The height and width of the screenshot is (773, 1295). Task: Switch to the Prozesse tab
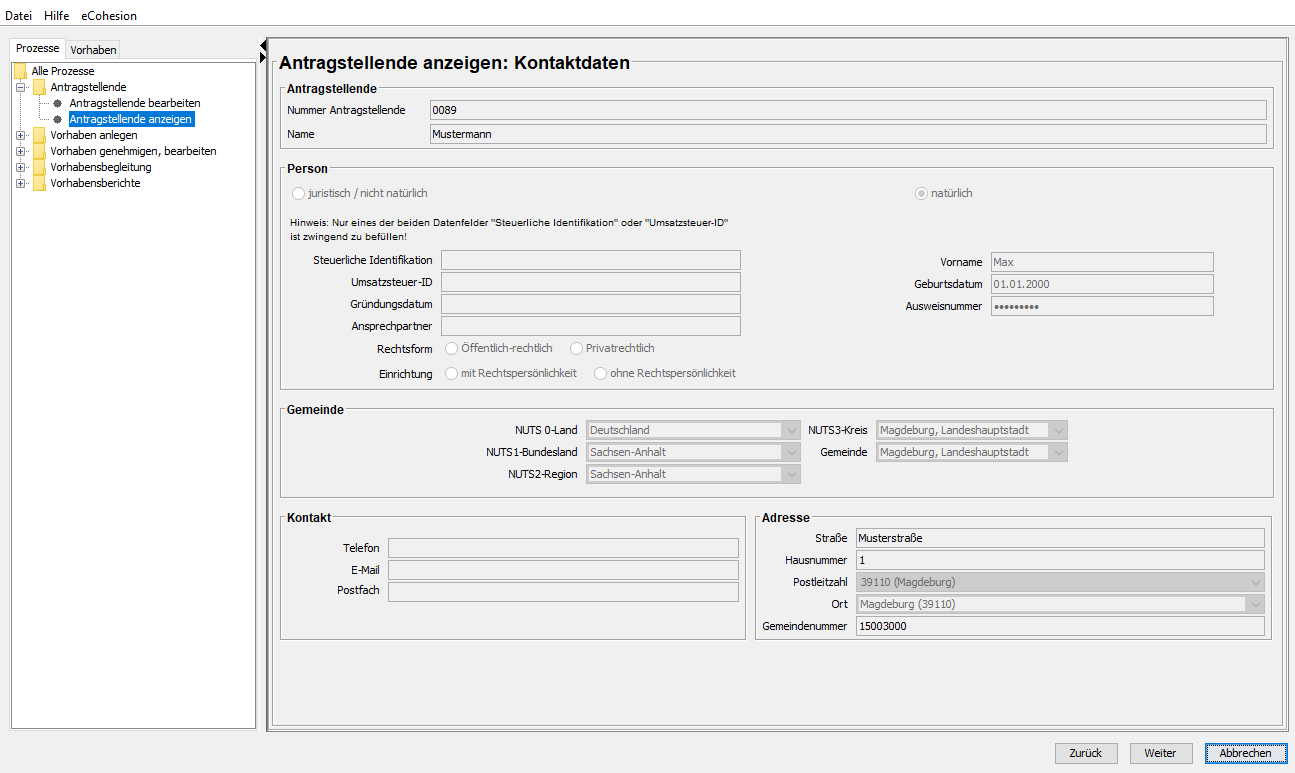point(37,48)
